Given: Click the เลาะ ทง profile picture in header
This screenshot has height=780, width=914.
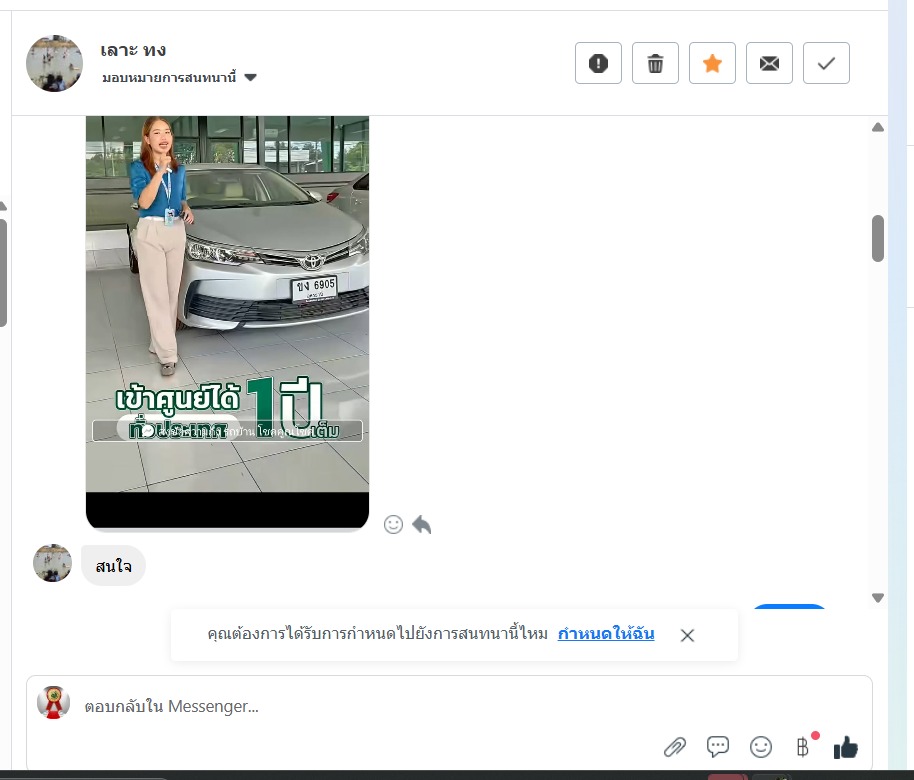Looking at the screenshot, I should (x=54, y=64).
